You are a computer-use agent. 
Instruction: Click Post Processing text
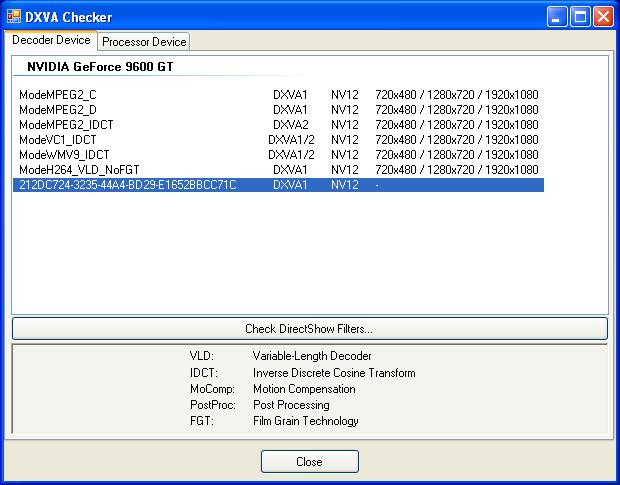click(291, 405)
